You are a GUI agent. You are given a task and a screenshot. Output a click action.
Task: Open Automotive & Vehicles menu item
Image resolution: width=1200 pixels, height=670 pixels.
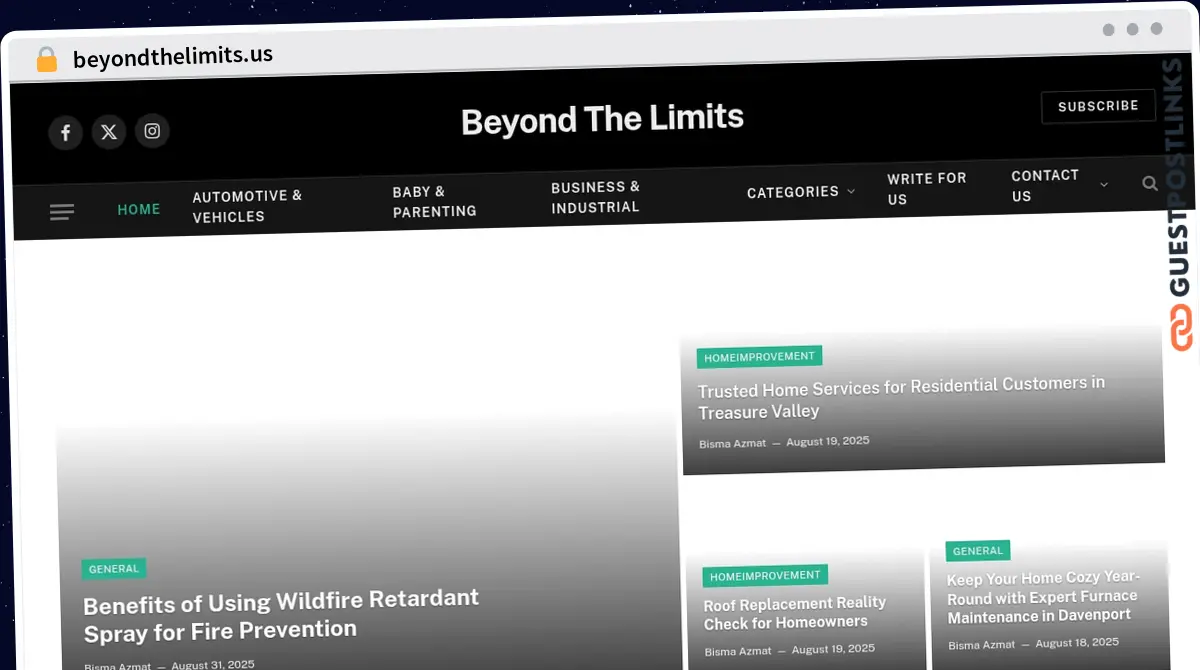(x=247, y=206)
